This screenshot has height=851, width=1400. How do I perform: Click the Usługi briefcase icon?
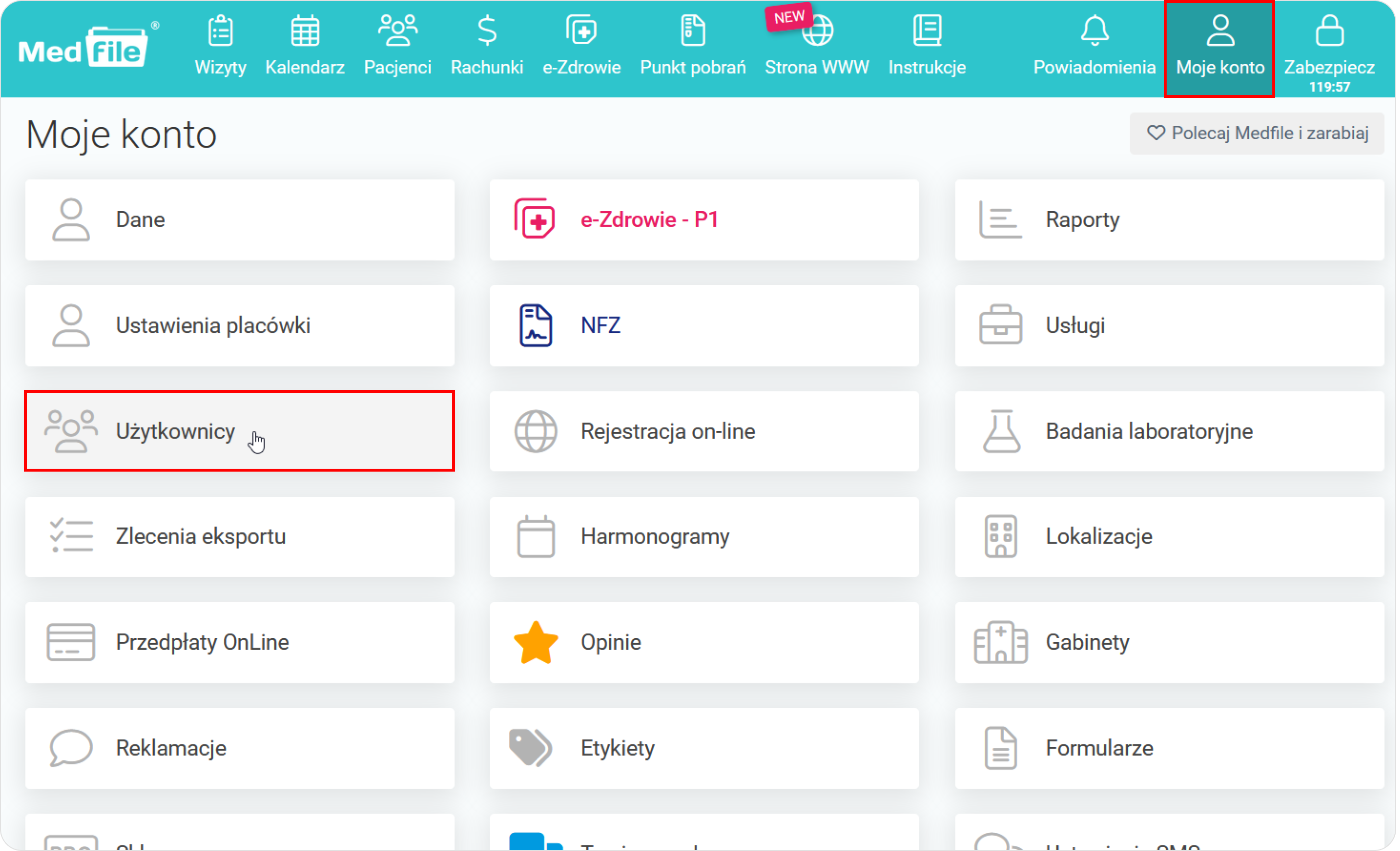coord(1001,326)
